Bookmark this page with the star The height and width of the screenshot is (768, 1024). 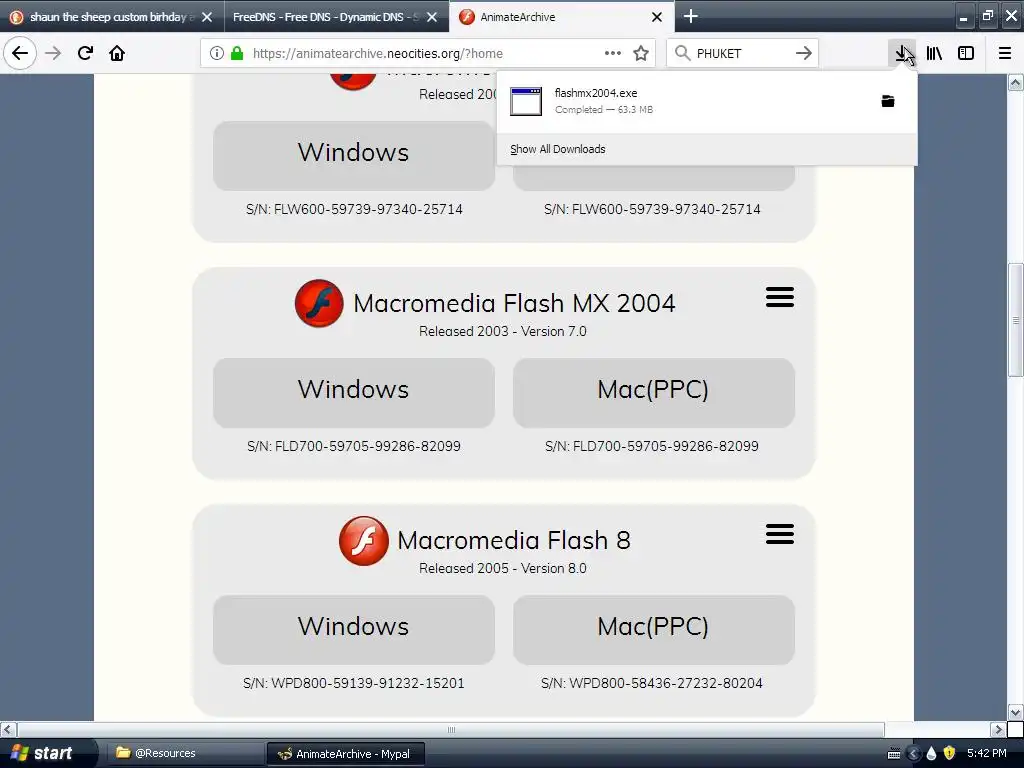click(x=641, y=53)
